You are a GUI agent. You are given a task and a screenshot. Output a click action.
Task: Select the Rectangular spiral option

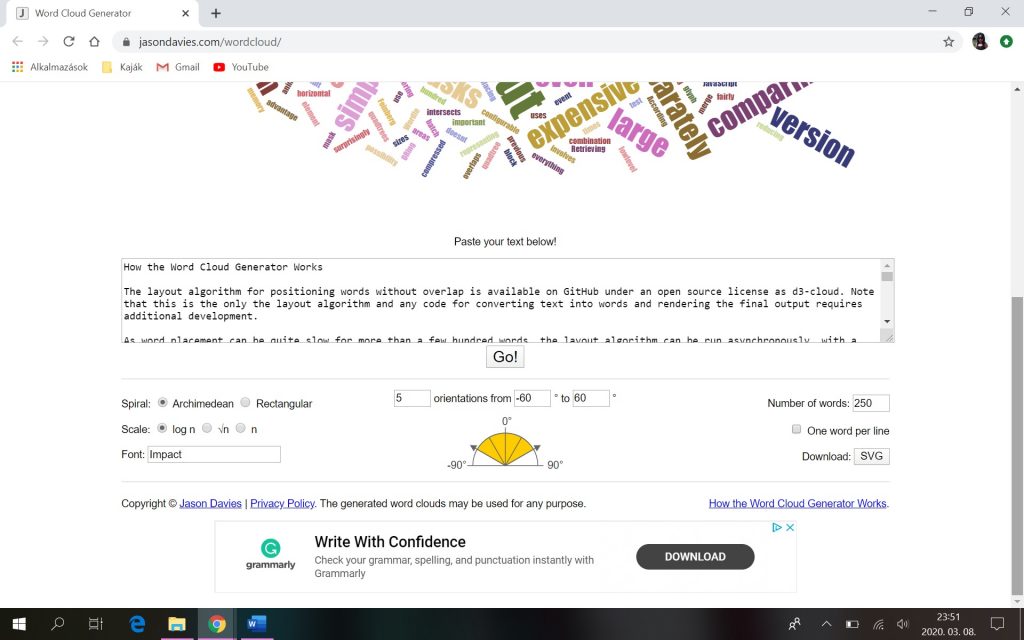coord(246,403)
